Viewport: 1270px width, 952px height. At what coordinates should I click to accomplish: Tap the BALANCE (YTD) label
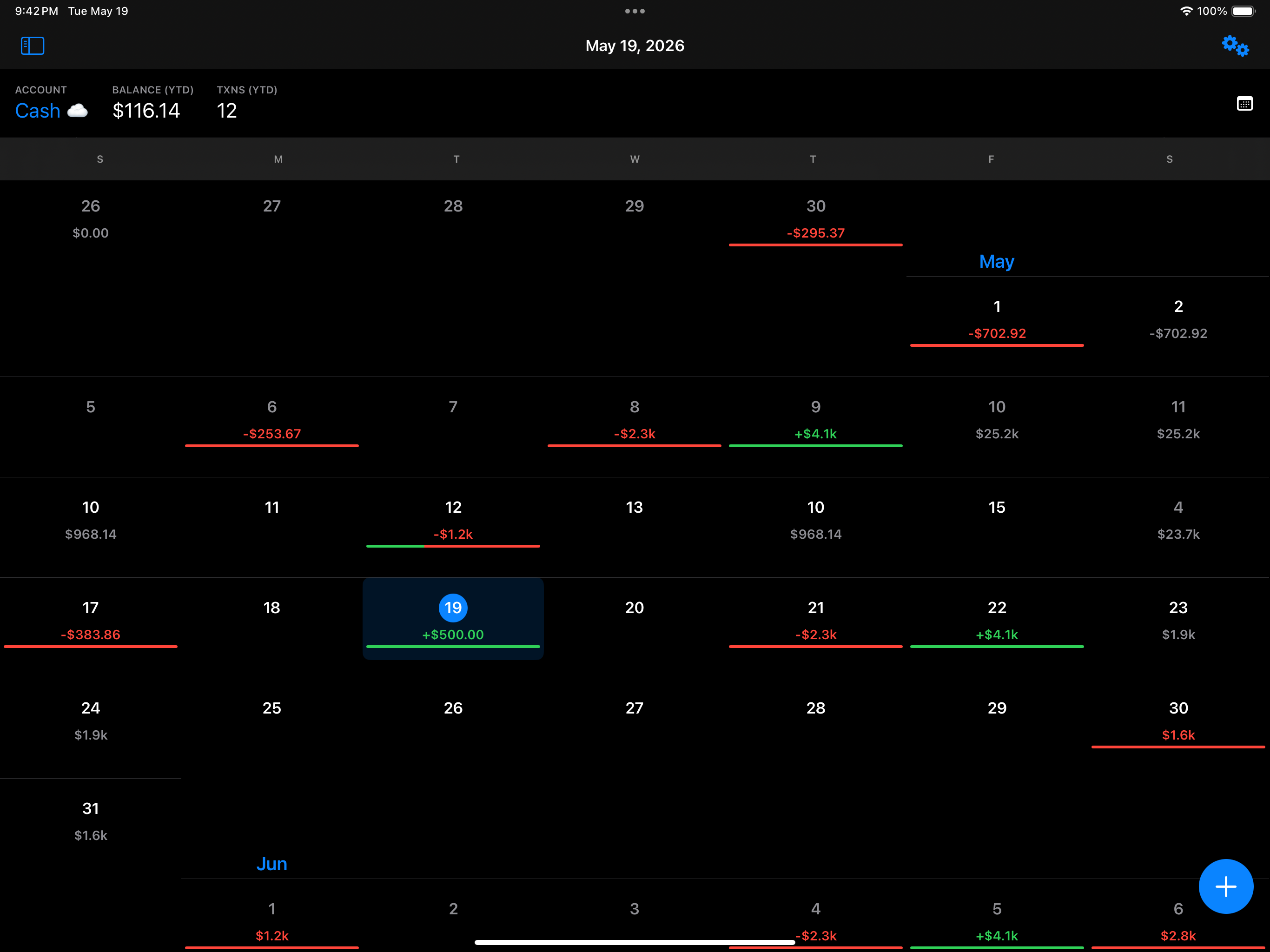(x=153, y=90)
